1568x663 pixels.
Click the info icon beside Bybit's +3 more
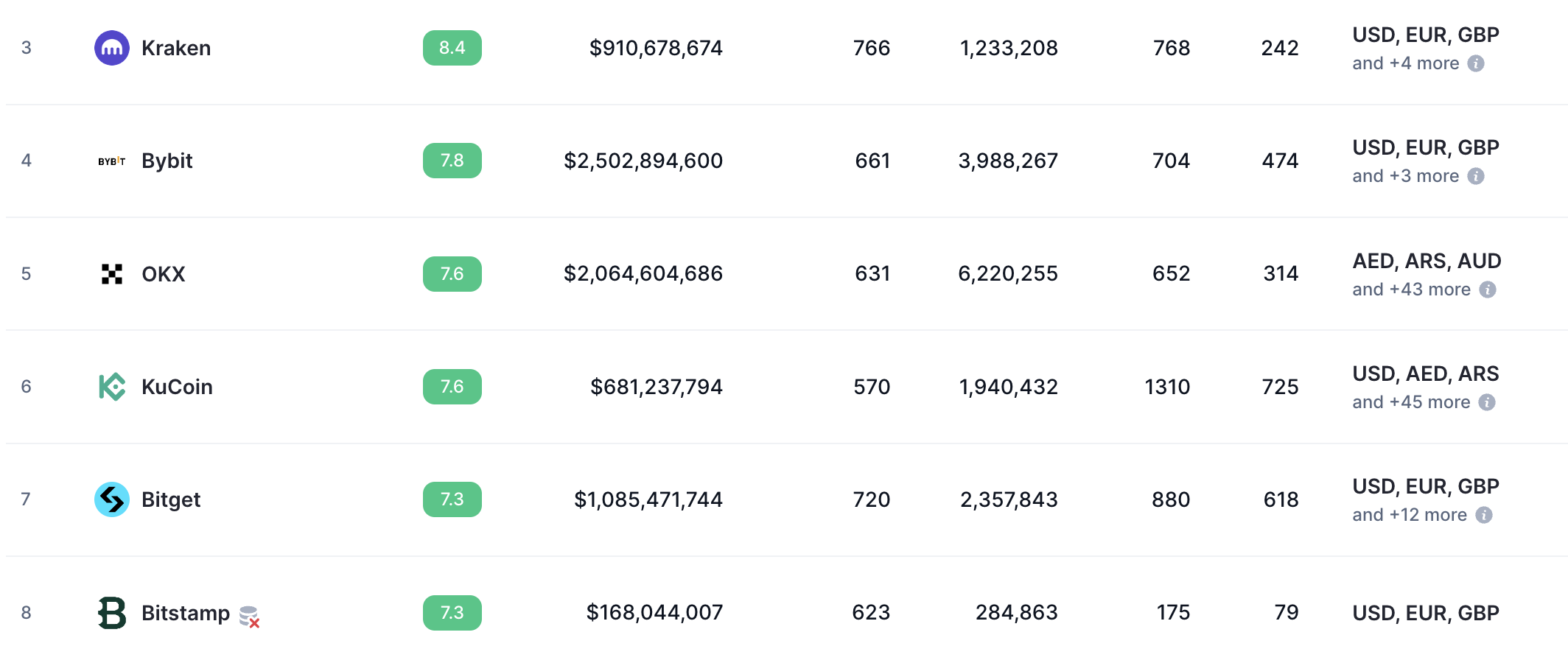1476,176
